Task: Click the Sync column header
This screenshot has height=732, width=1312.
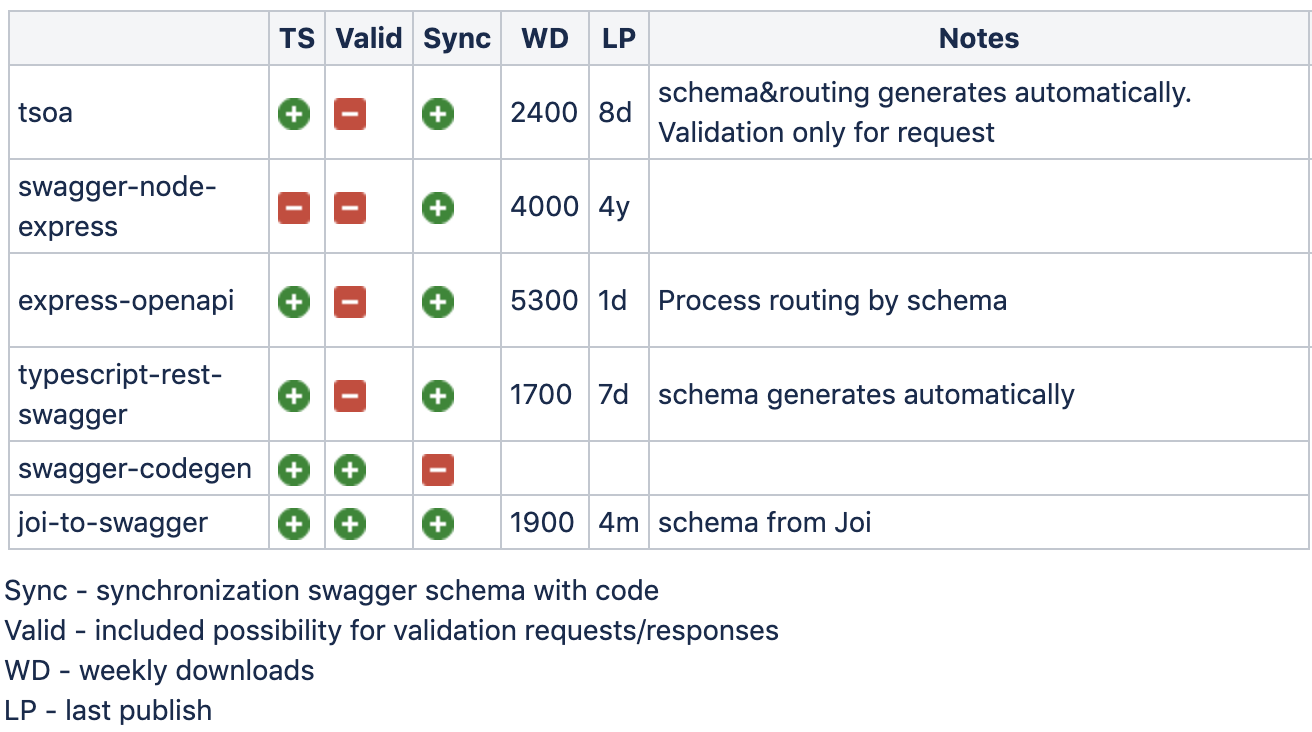Action: [x=457, y=39]
